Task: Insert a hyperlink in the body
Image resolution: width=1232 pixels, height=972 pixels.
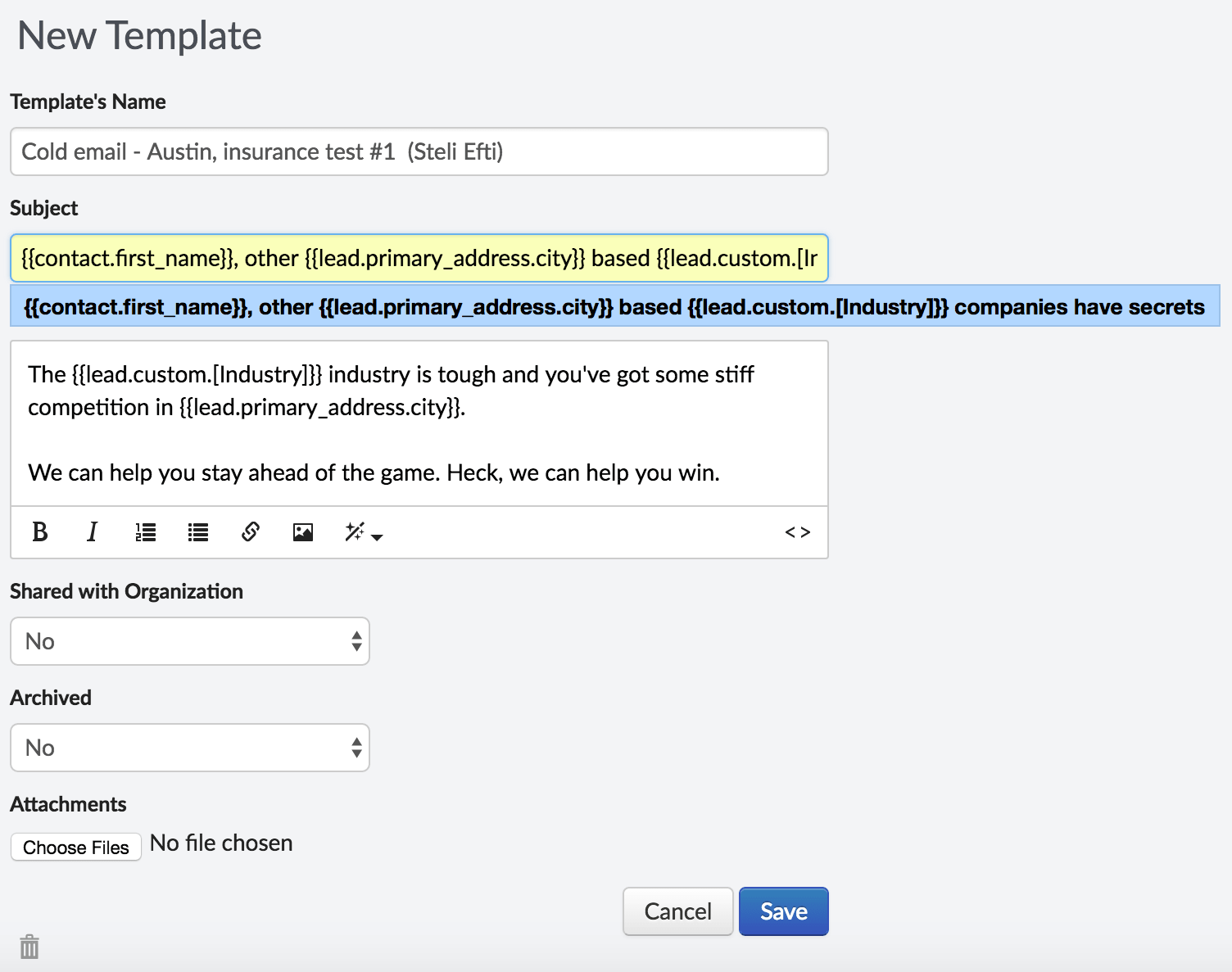Action: click(251, 532)
